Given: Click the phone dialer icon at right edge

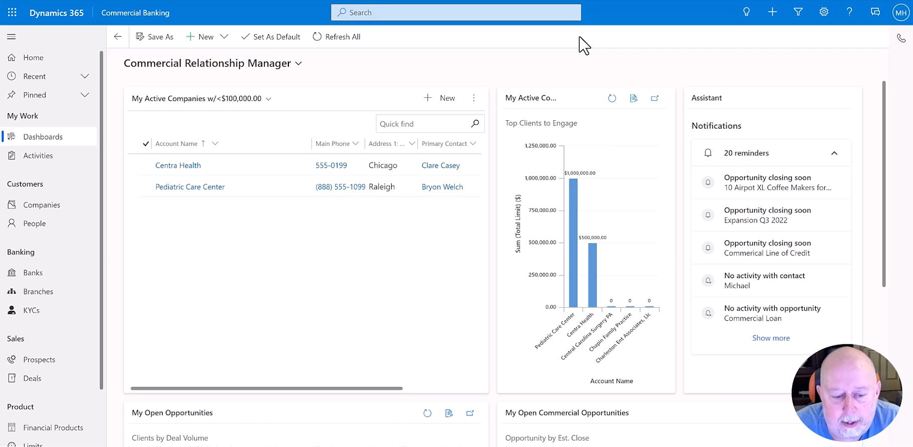Looking at the screenshot, I should pyautogui.click(x=901, y=38).
